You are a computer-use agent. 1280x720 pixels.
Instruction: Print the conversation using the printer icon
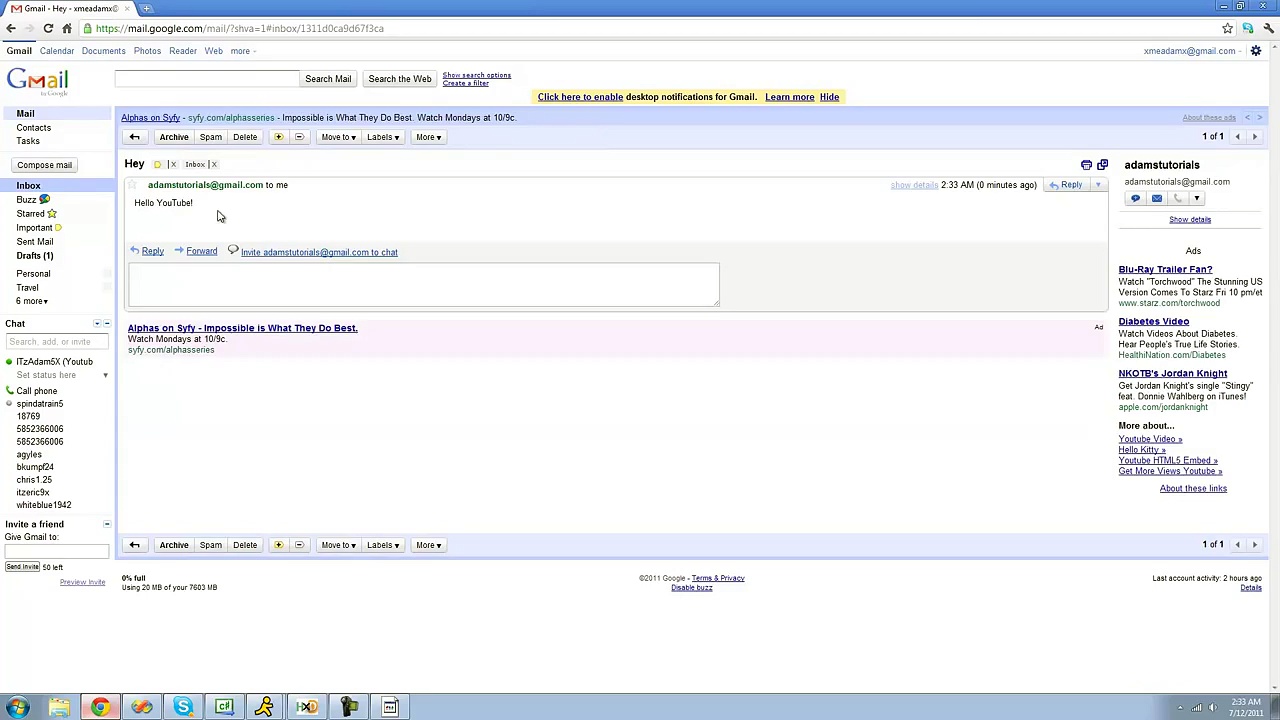point(1086,165)
